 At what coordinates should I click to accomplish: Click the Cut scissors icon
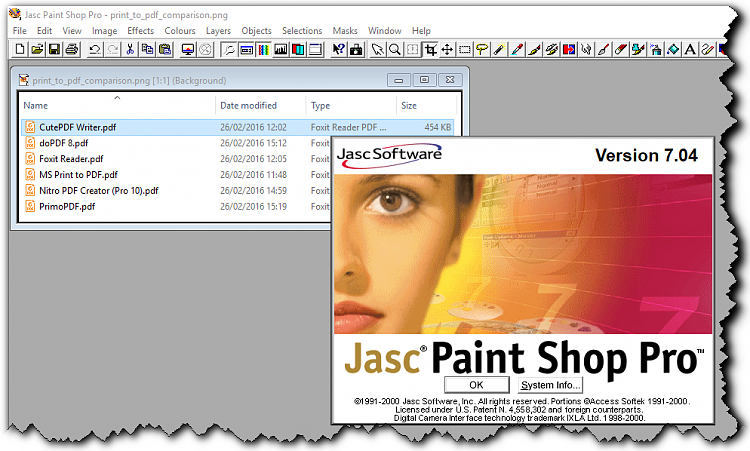[130, 49]
